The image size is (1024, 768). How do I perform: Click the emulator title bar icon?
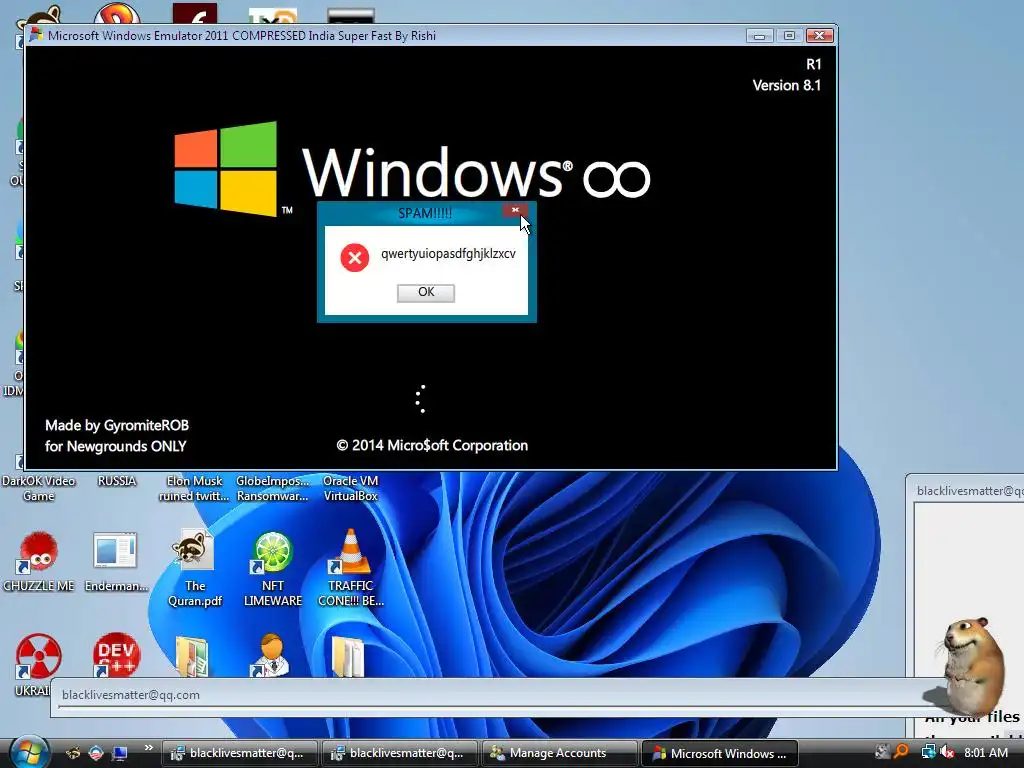[x=37, y=35]
